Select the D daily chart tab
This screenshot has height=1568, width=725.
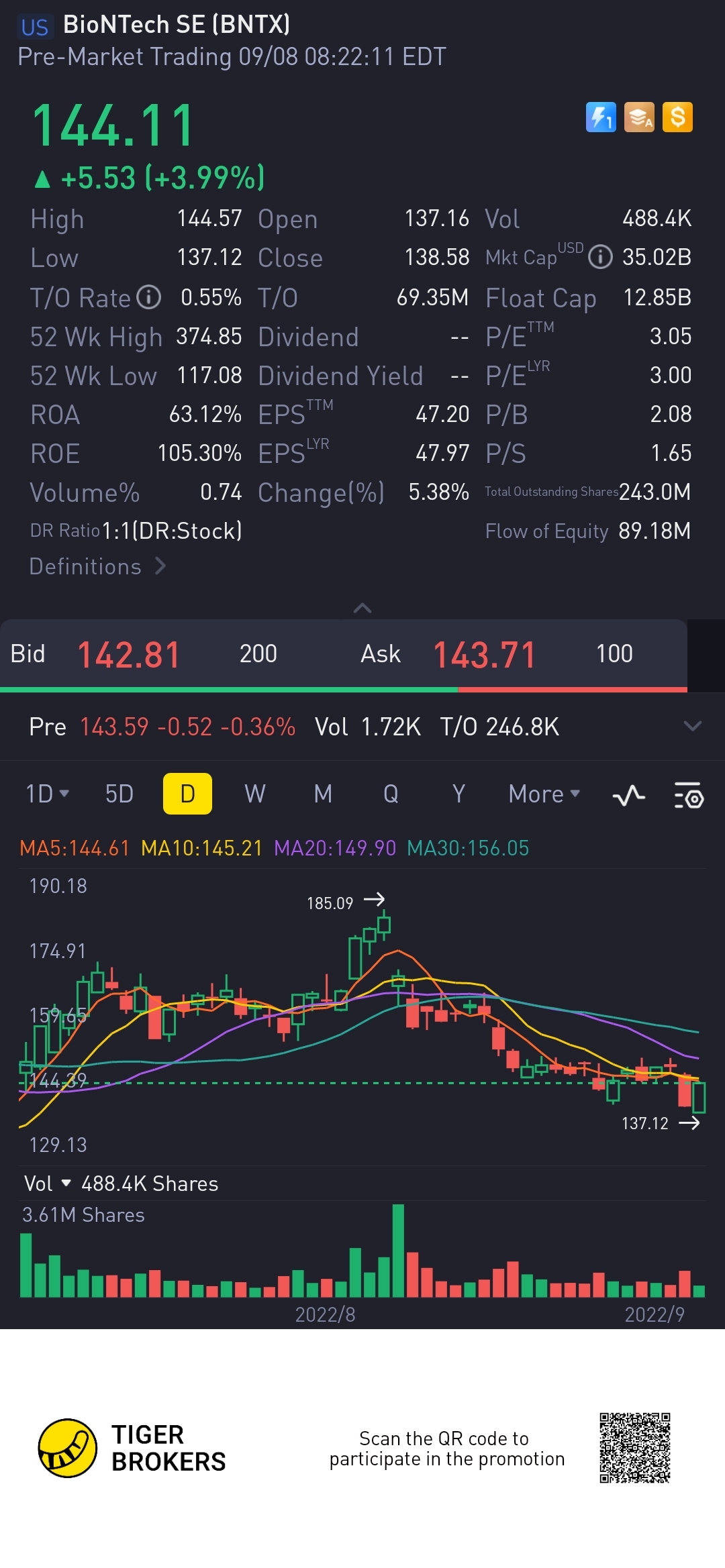(x=187, y=794)
